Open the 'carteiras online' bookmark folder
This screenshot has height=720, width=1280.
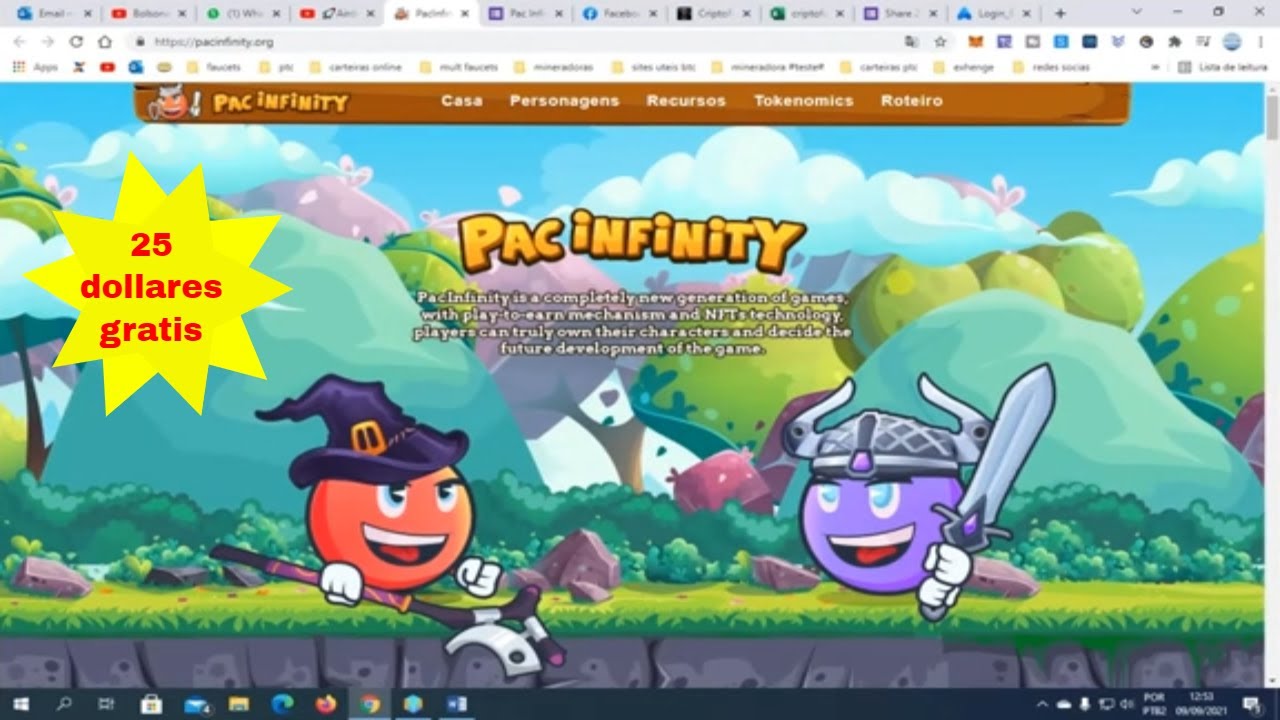point(355,67)
